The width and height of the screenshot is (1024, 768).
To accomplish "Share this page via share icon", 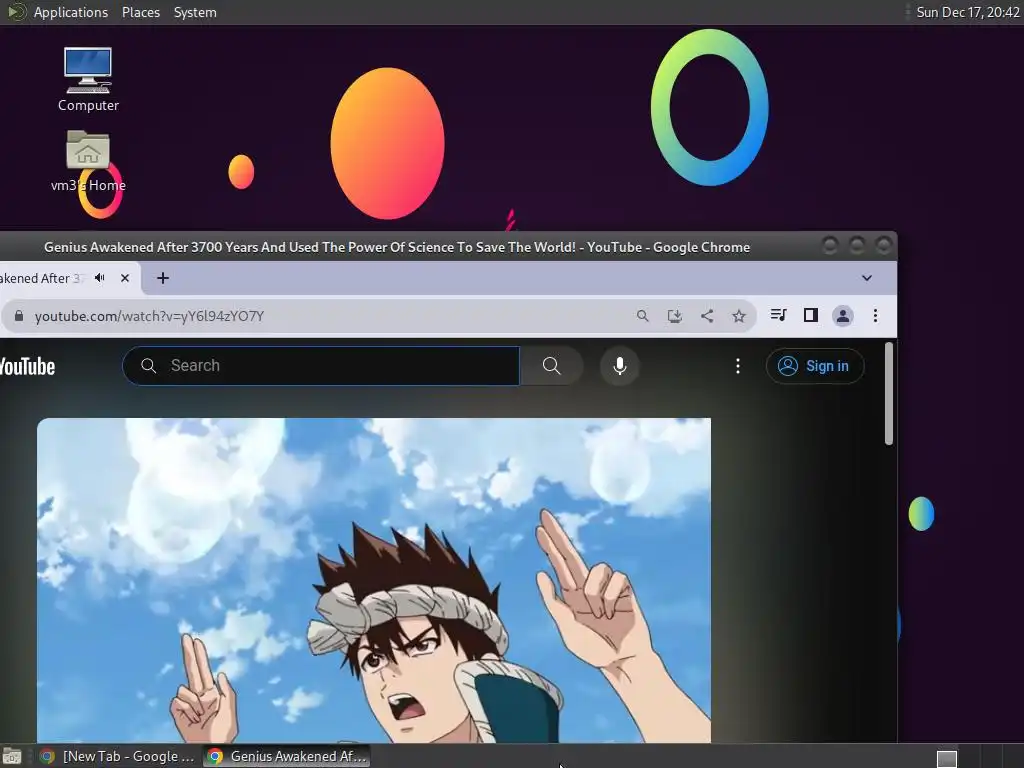I will (x=707, y=316).
